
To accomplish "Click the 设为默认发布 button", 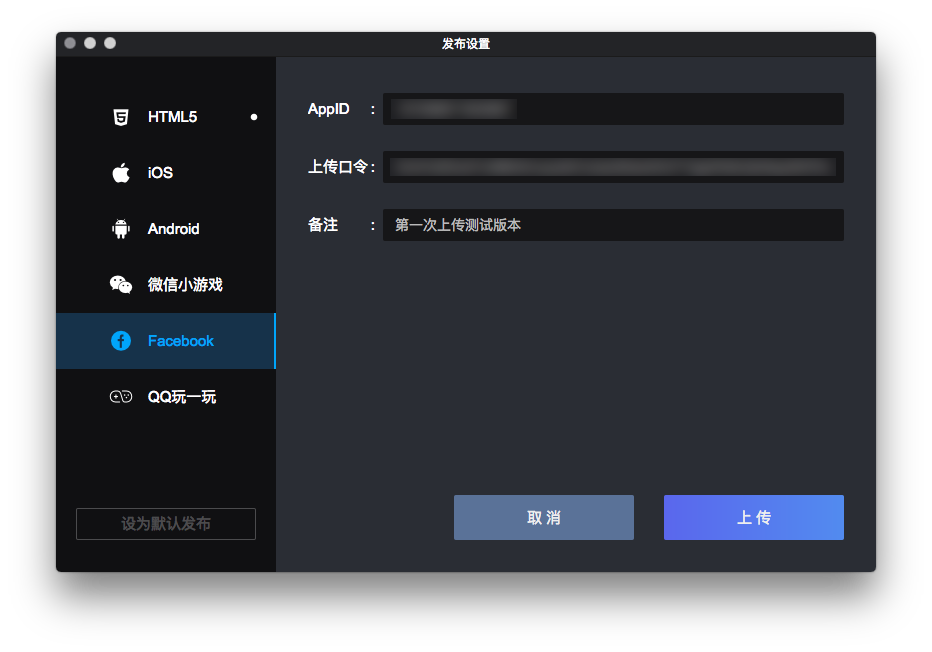I will (x=166, y=524).
